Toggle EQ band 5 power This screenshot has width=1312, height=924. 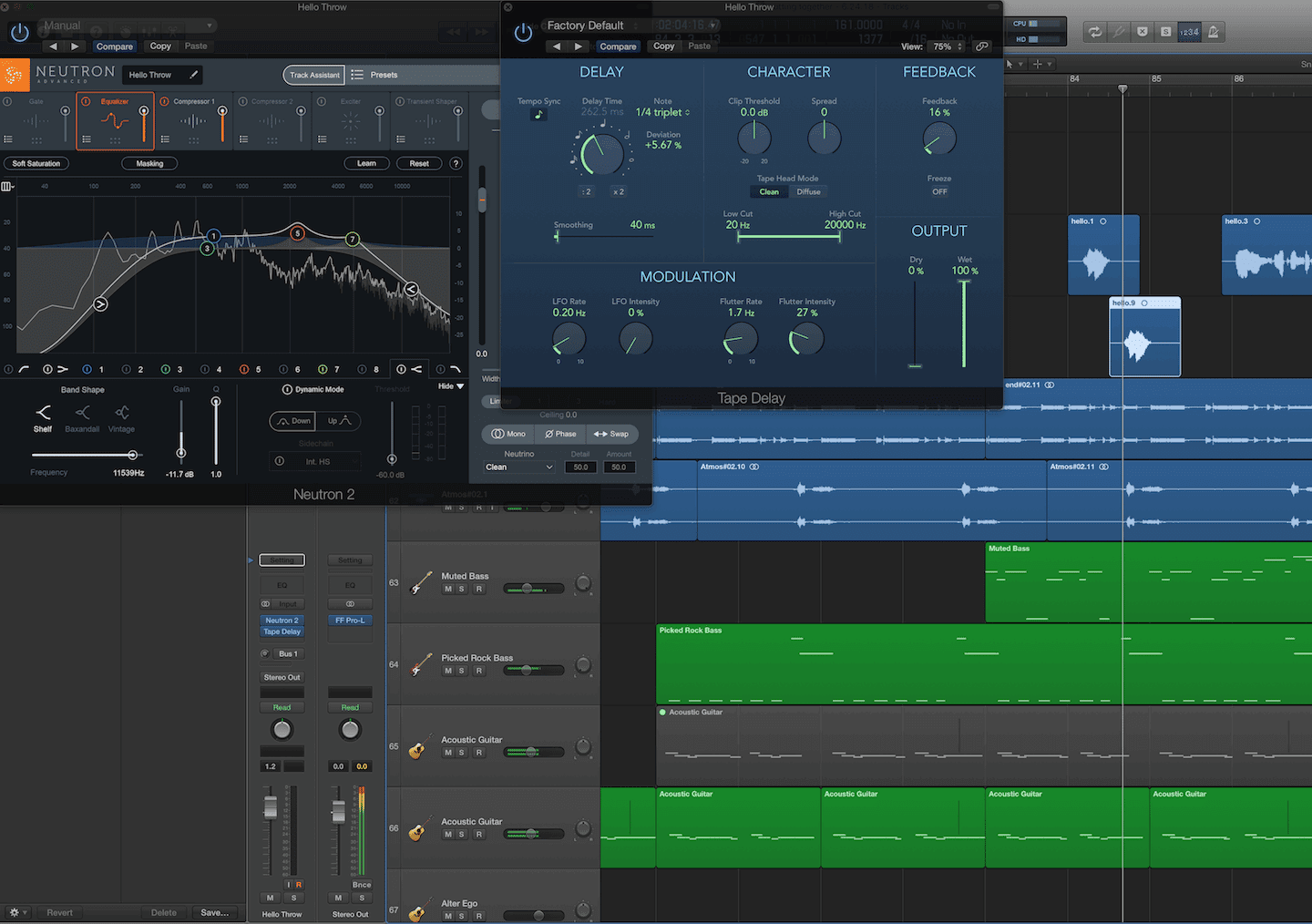click(x=243, y=369)
